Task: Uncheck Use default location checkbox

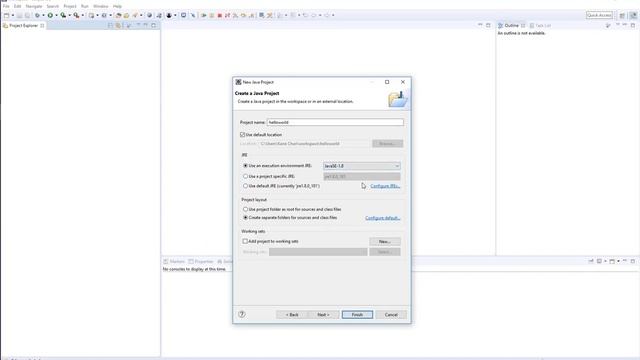Action: [x=242, y=134]
